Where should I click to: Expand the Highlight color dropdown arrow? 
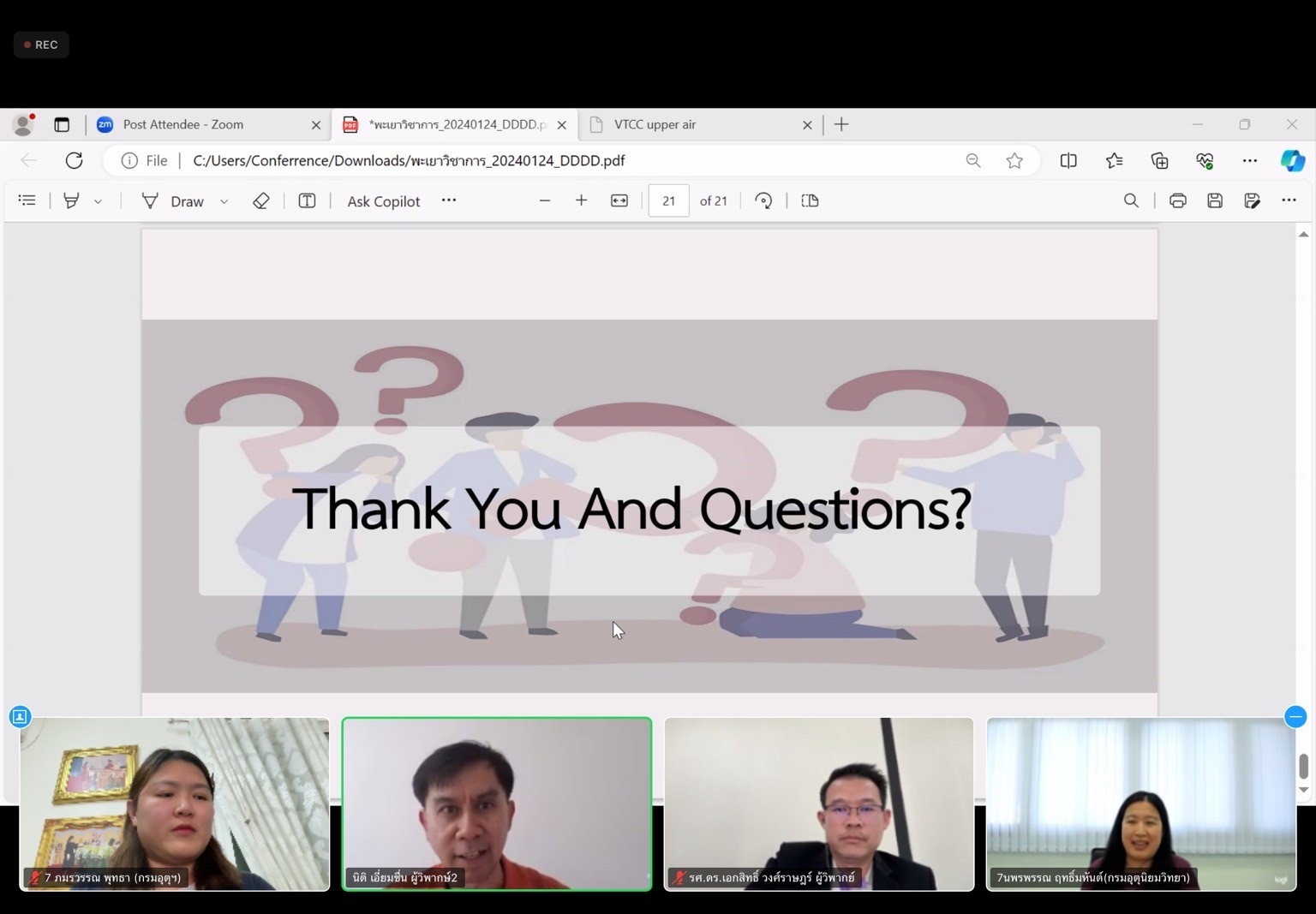98,201
